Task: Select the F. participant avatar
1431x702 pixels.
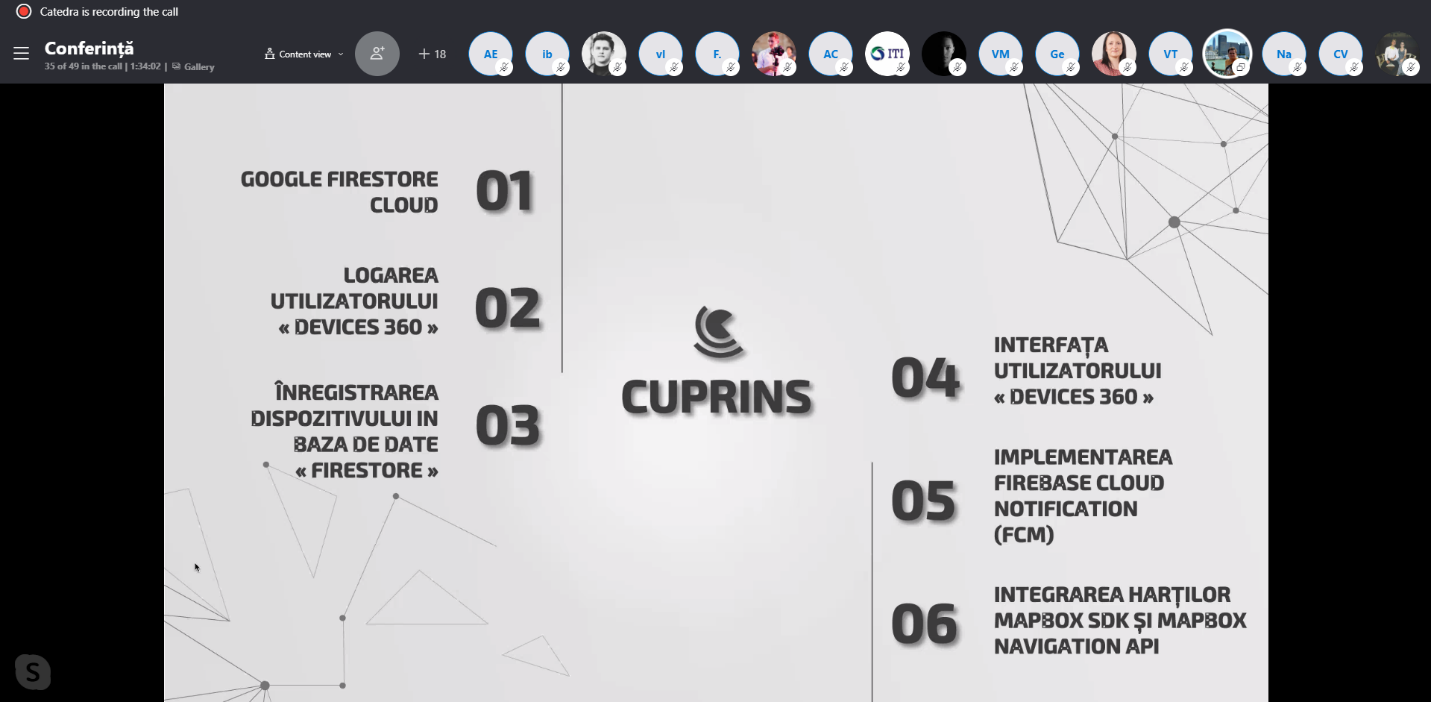Action: (x=717, y=54)
